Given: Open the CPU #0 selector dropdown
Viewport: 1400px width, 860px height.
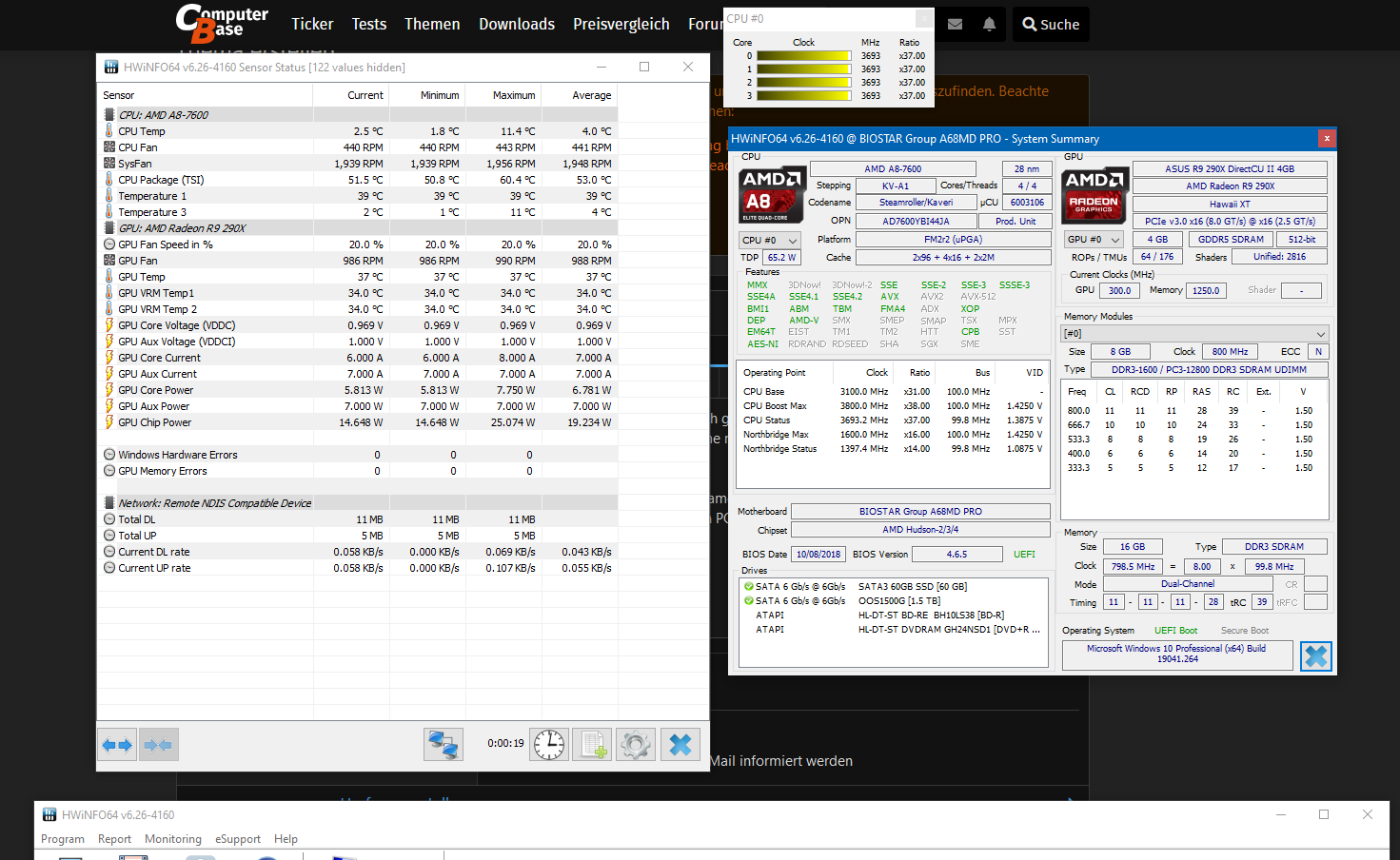Looking at the screenshot, I should click(x=769, y=241).
